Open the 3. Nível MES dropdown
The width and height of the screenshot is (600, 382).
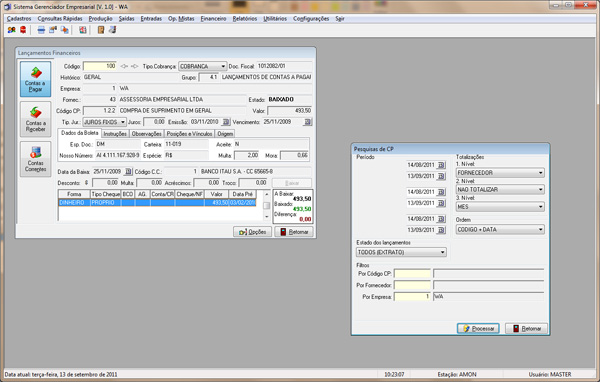pos(500,207)
